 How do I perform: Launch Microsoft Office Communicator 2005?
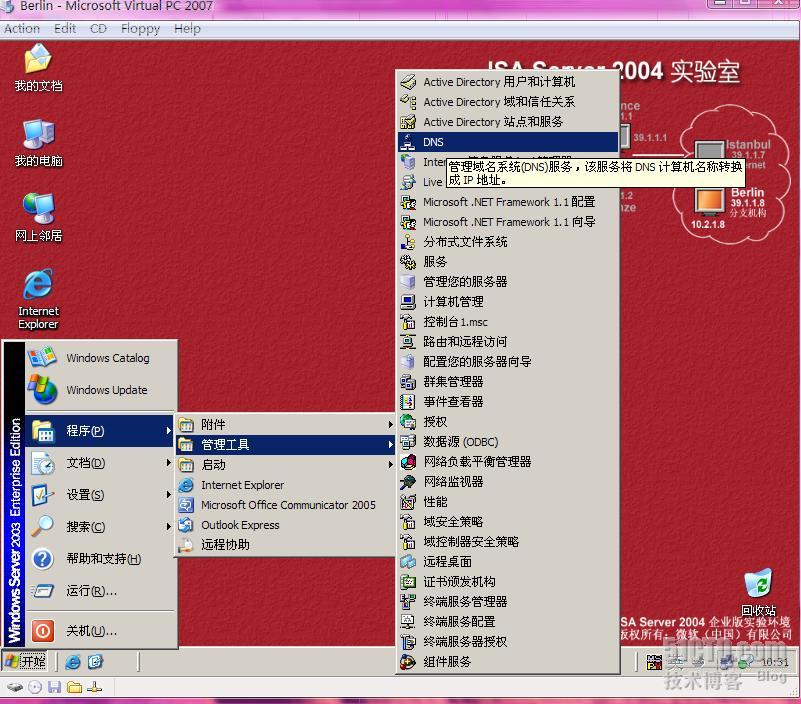coord(286,505)
